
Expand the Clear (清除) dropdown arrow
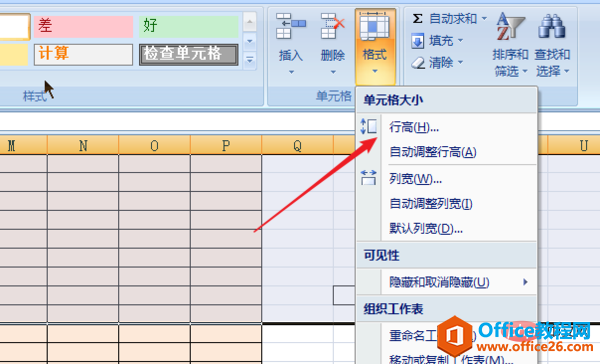coord(460,62)
